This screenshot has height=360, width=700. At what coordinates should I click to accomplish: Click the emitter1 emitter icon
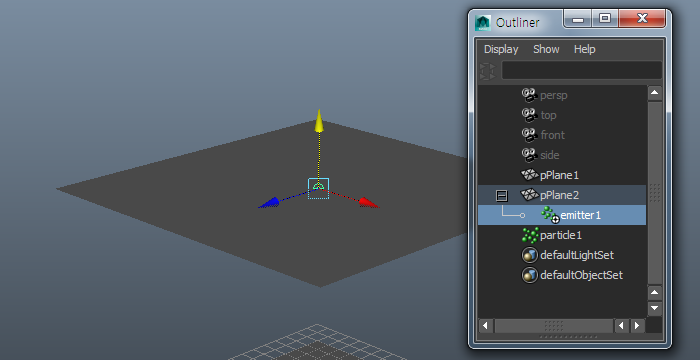tap(550, 215)
